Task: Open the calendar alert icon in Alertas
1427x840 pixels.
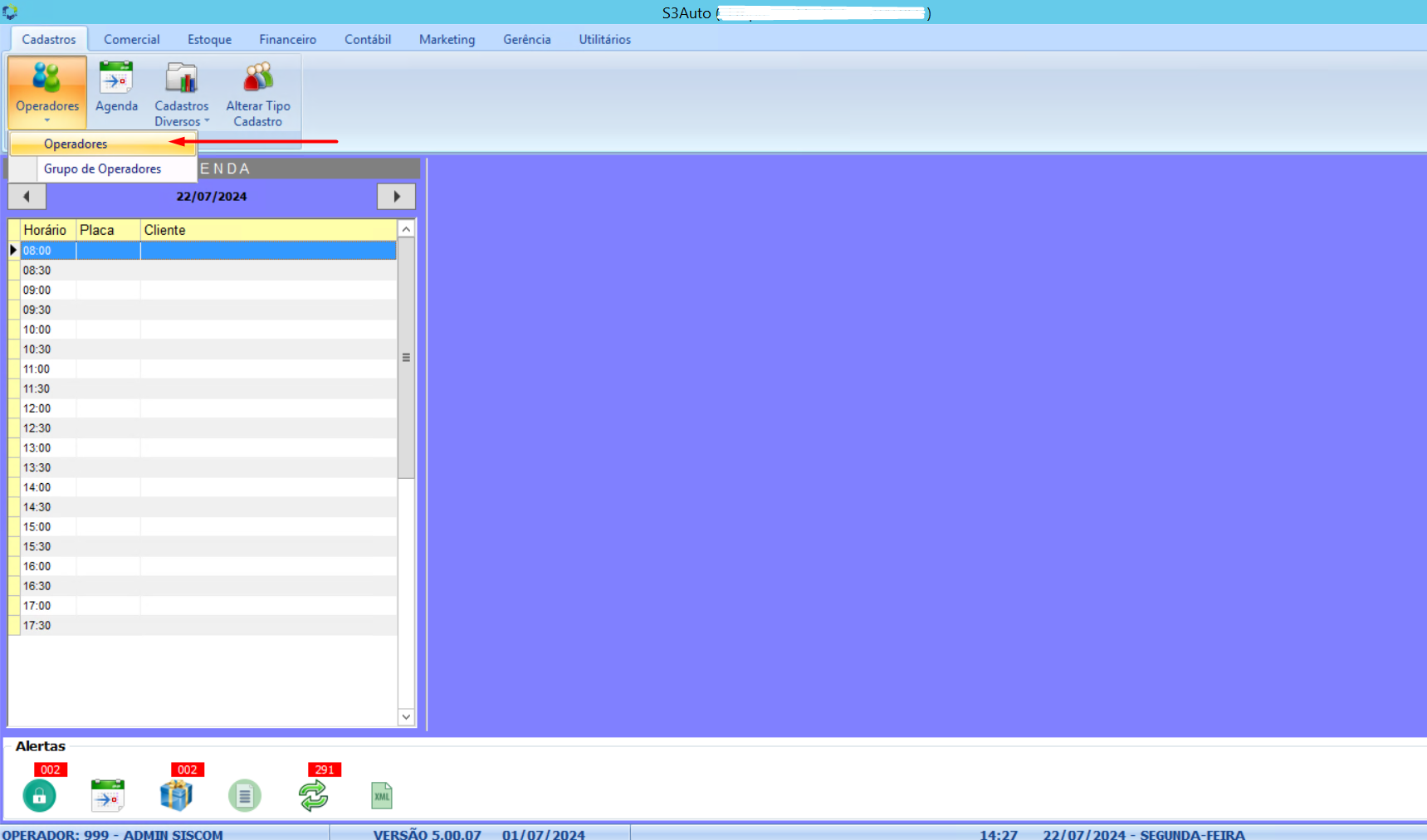Action: (x=107, y=795)
